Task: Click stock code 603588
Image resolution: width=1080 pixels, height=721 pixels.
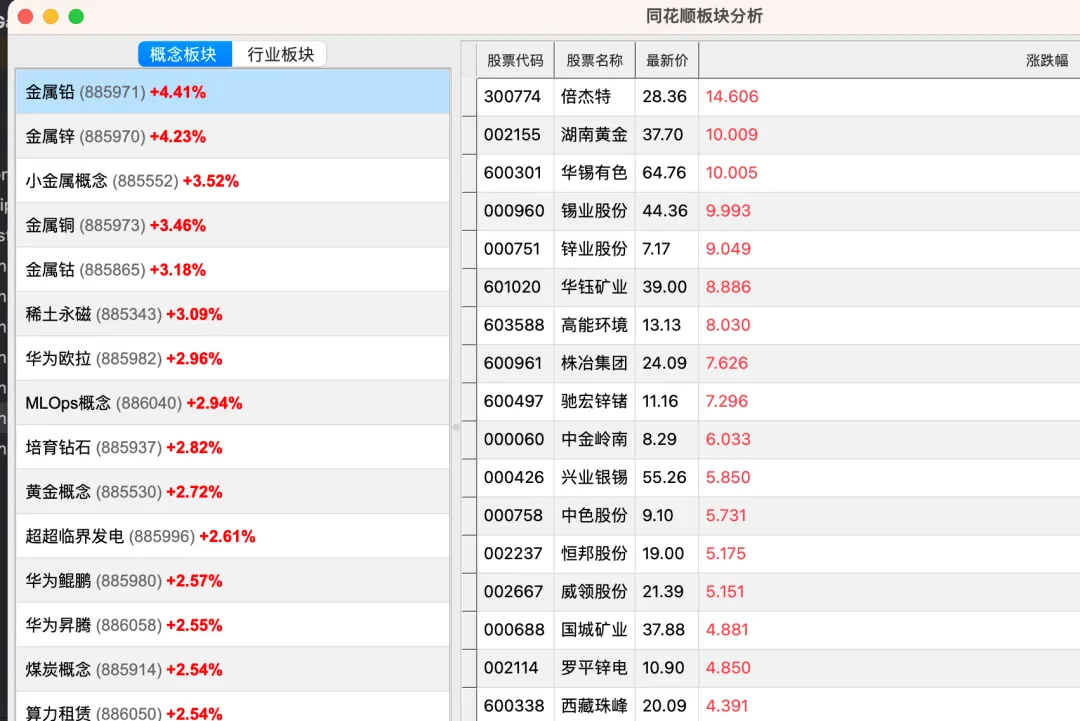Action: click(514, 325)
